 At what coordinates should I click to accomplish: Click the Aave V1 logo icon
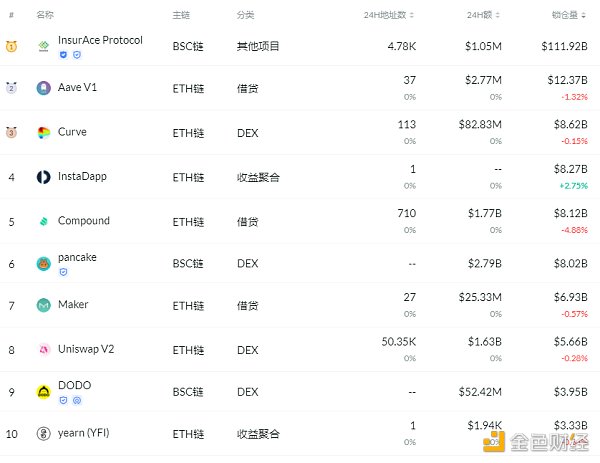(x=44, y=88)
